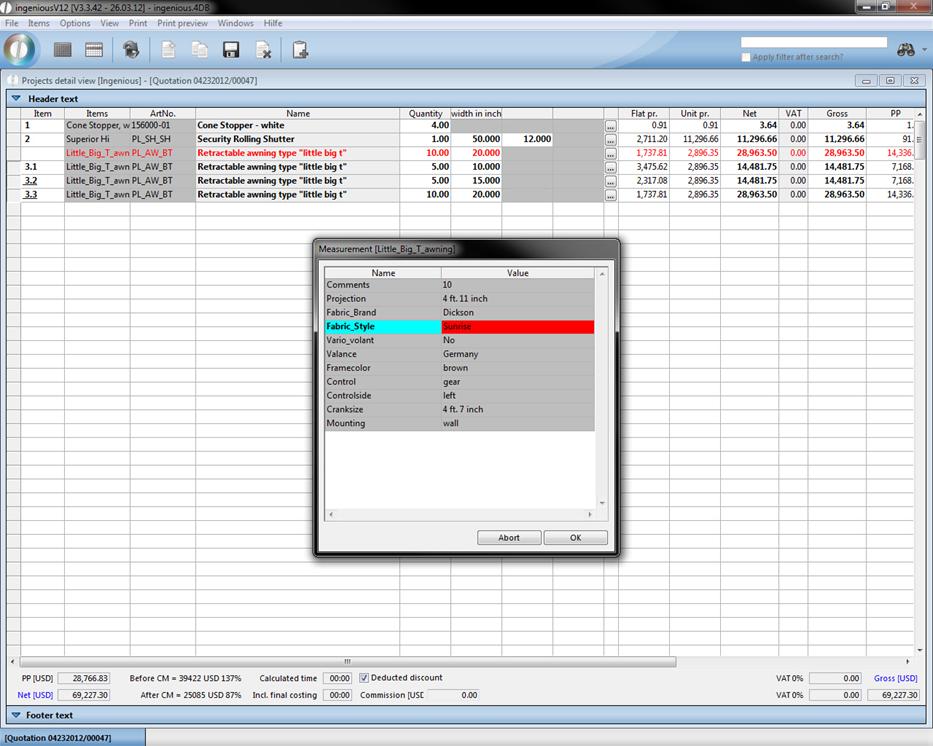
Task: Click the dark grid view toolbar icon
Action: pyautogui.click(x=63, y=50)
